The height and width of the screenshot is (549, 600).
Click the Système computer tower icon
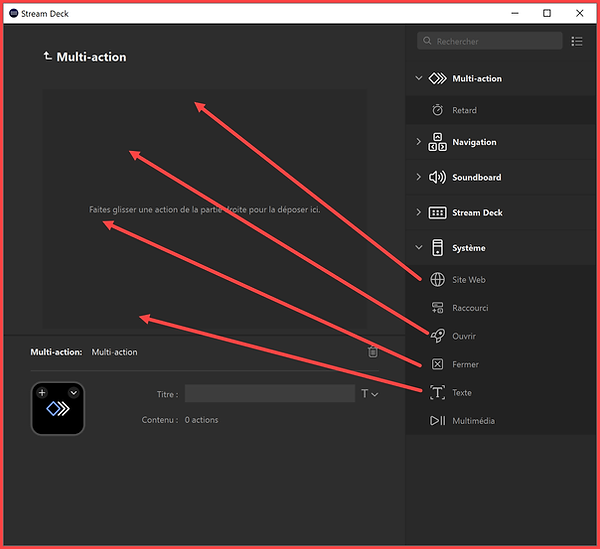437,248
